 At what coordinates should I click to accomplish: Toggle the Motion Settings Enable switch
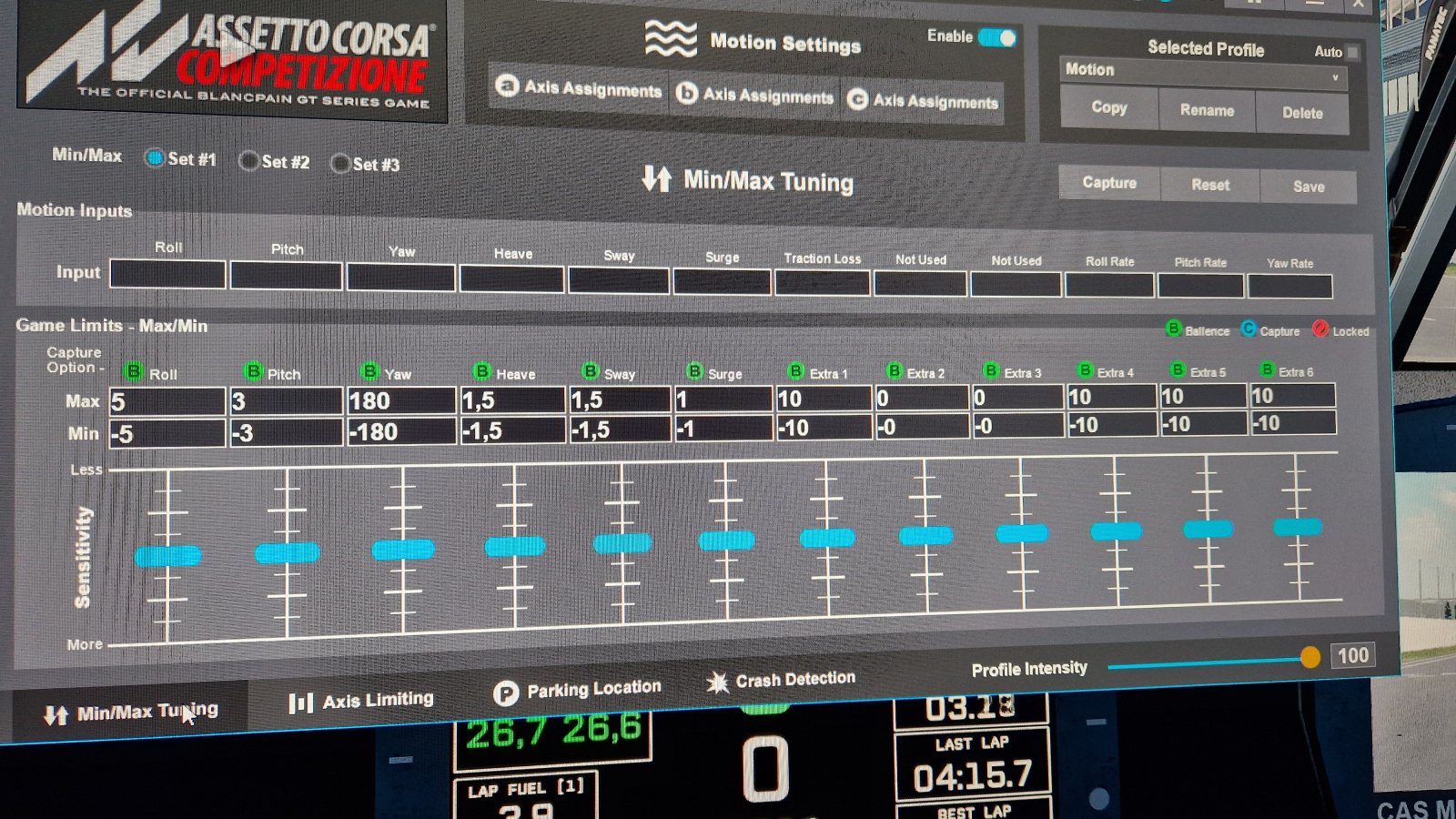997,37
